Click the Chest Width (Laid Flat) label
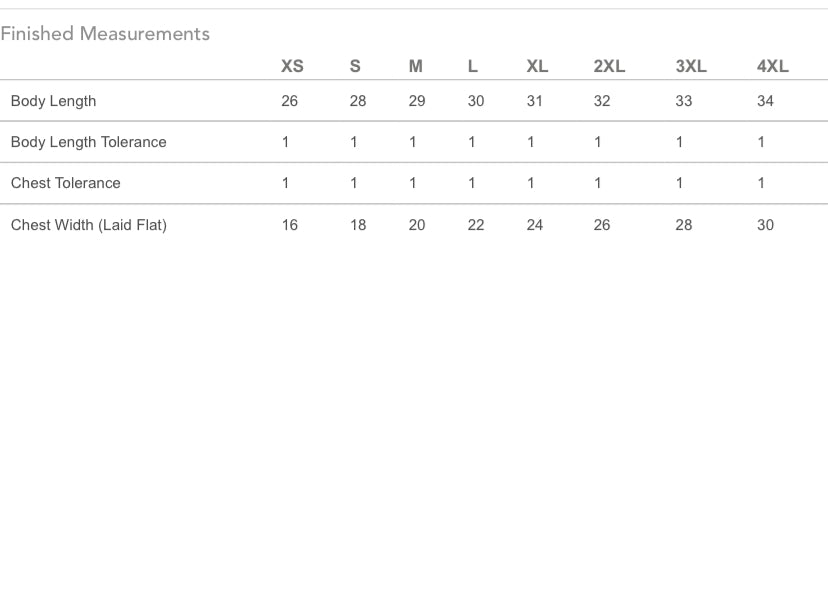The height and width of the screenshot is (599, 828). (x=89, y=225)
